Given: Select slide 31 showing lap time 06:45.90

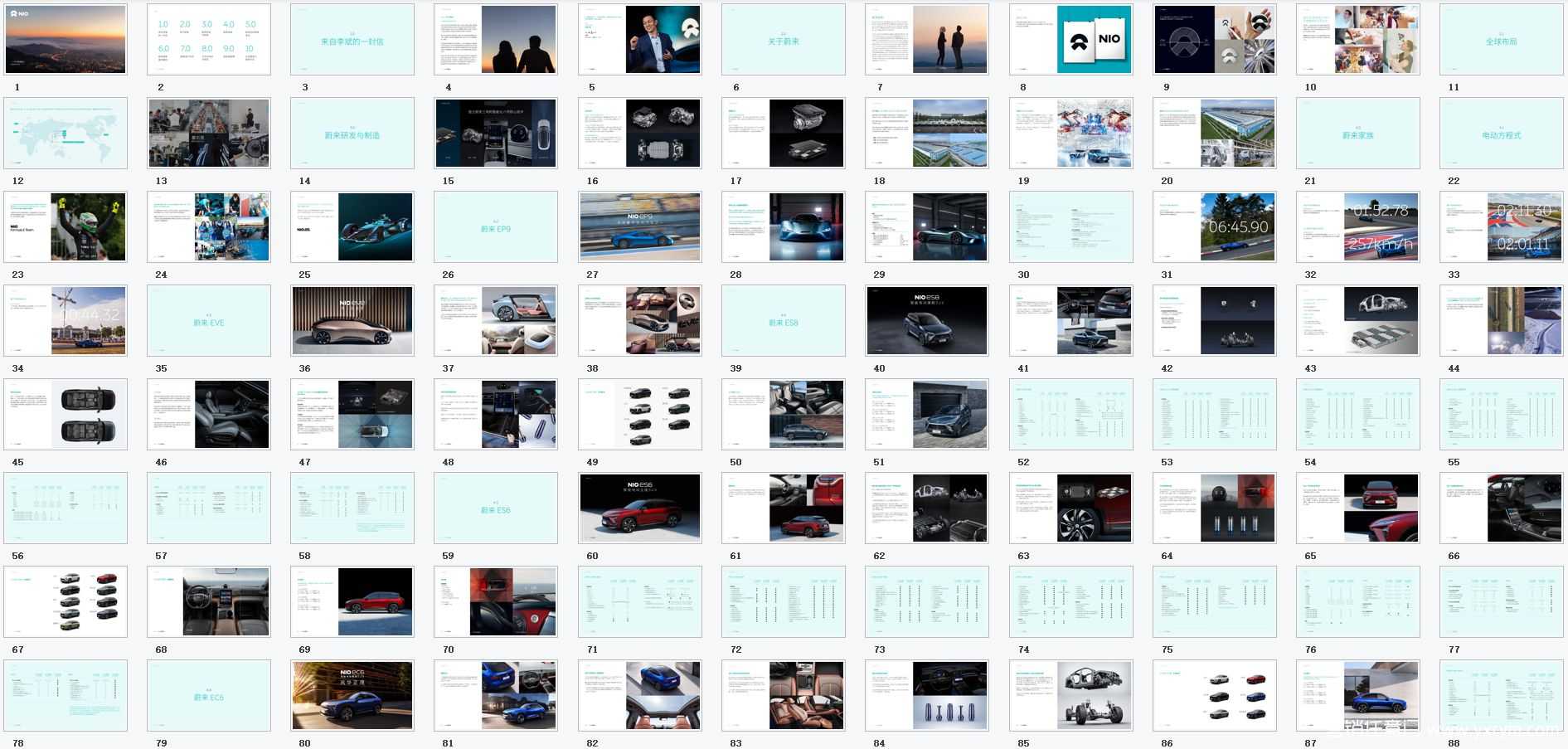Looking at the screenshot, I should coord(1214,226).
